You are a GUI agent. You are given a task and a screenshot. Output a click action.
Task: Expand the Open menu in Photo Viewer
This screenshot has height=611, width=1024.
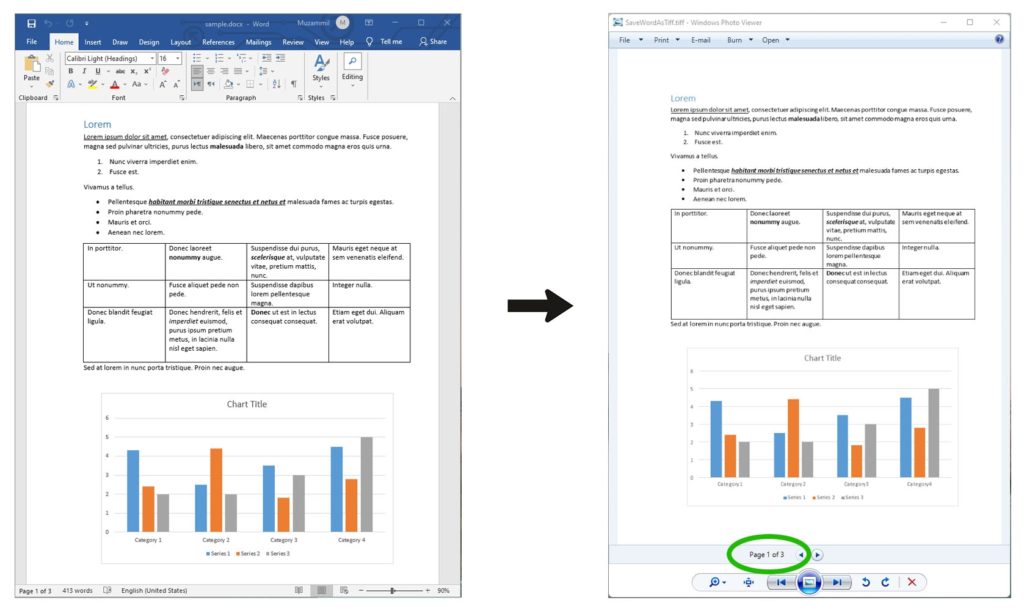[x=788, y=40]
